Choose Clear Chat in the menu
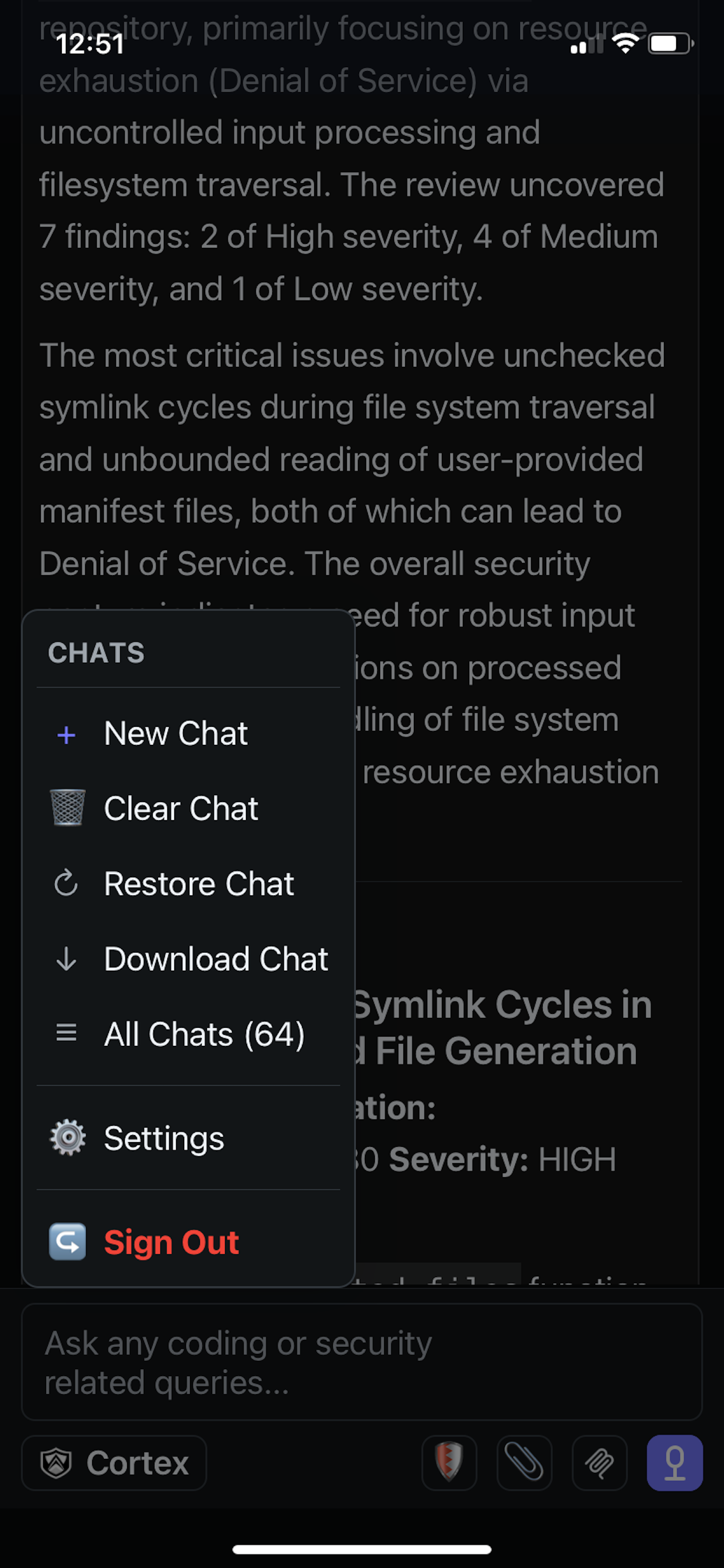This screenshot has height=1568, width=724. click(181, 808)
